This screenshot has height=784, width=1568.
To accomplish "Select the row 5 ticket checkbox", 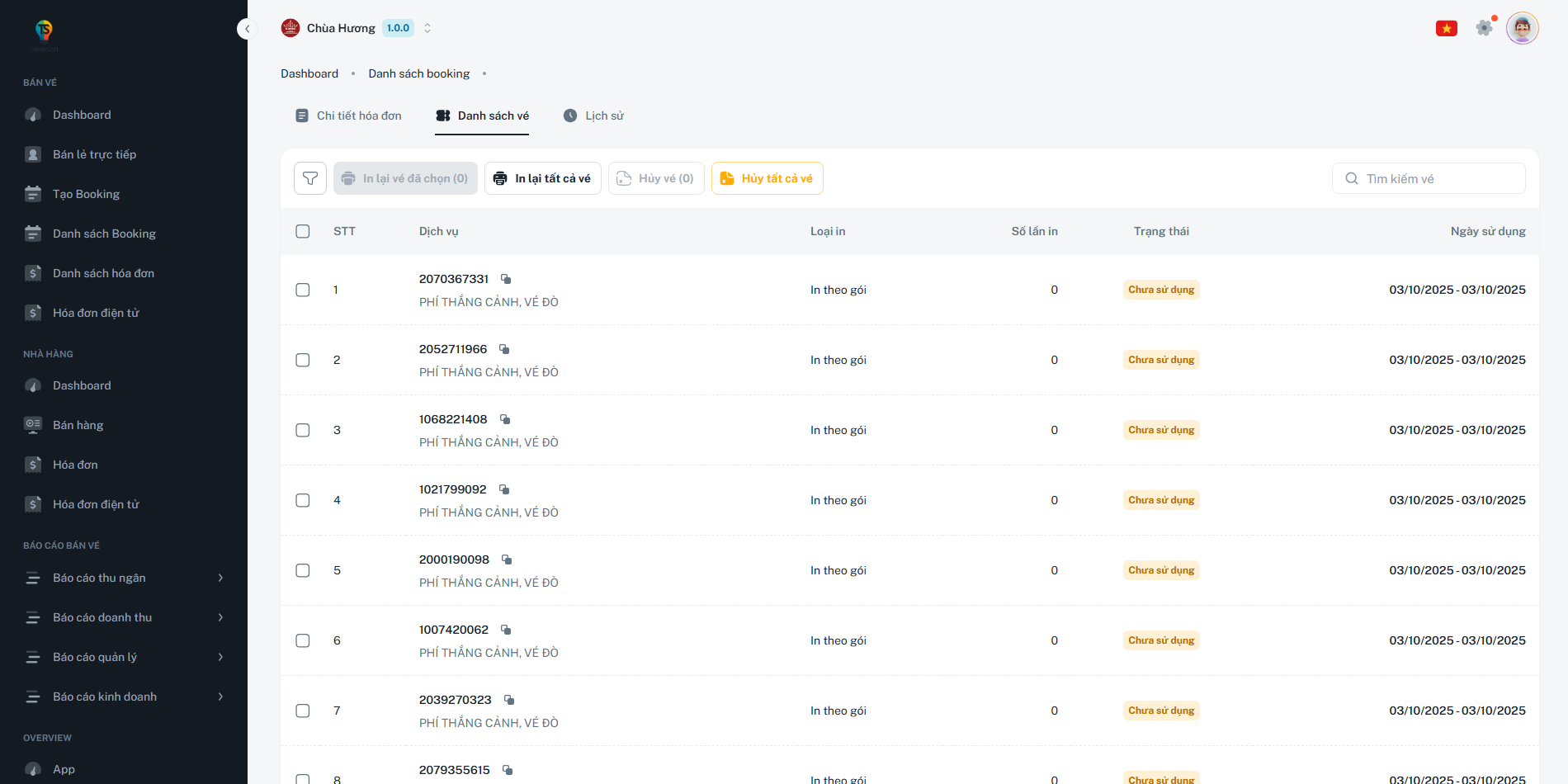I will coord(303,570).
